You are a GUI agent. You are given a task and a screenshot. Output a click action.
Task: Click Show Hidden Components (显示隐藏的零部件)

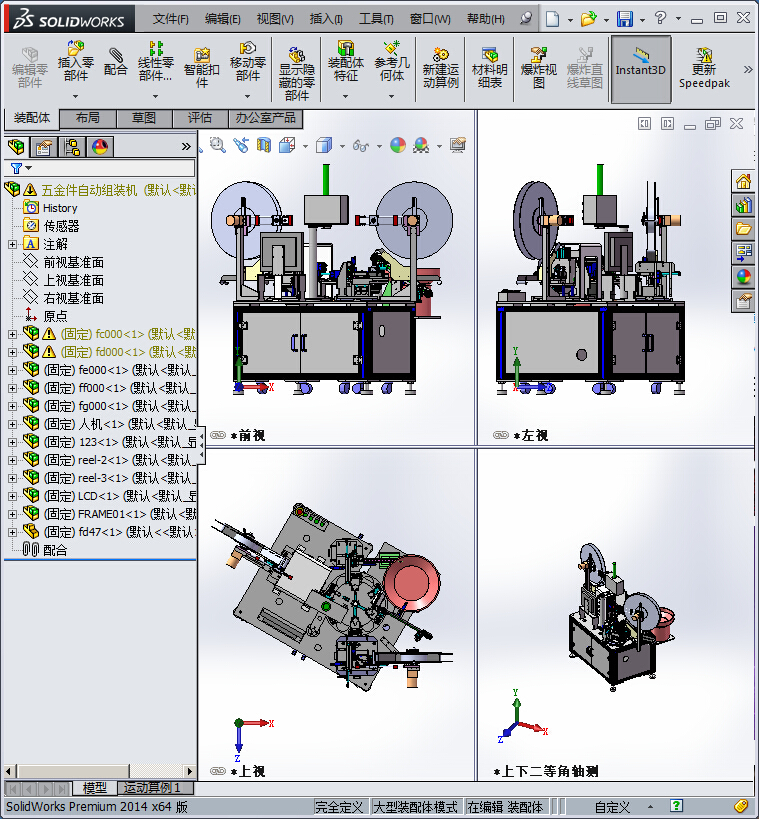[297, 74]
